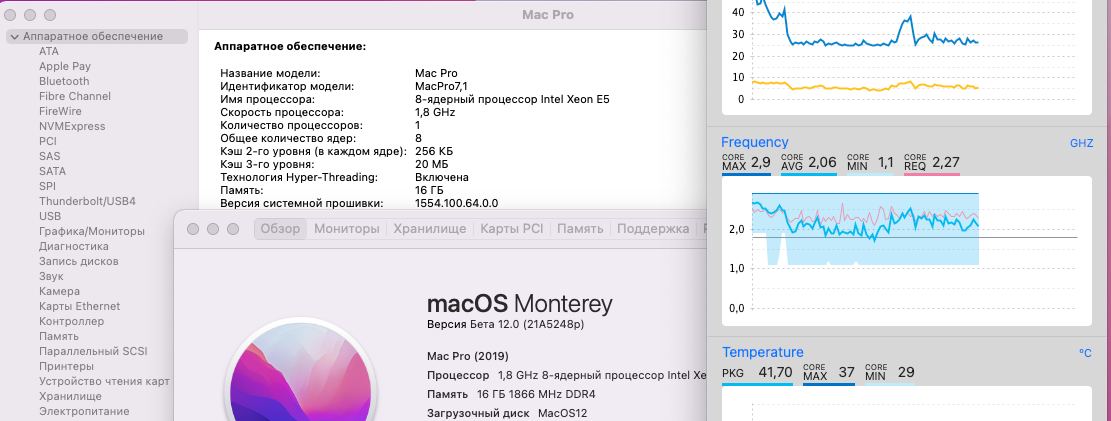The image size is (1111, 421).
Task: Select FireWire in the sidebar
Action: click(60, 111)
